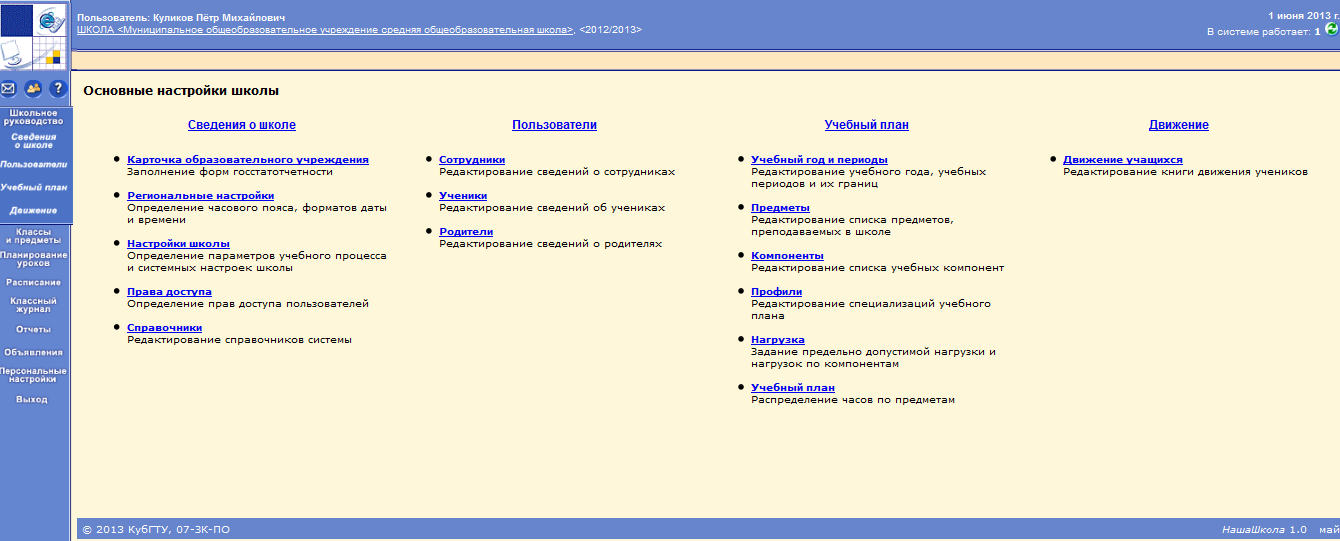
Task: Select Движение in the sidebar
Action: click(34, 210)
